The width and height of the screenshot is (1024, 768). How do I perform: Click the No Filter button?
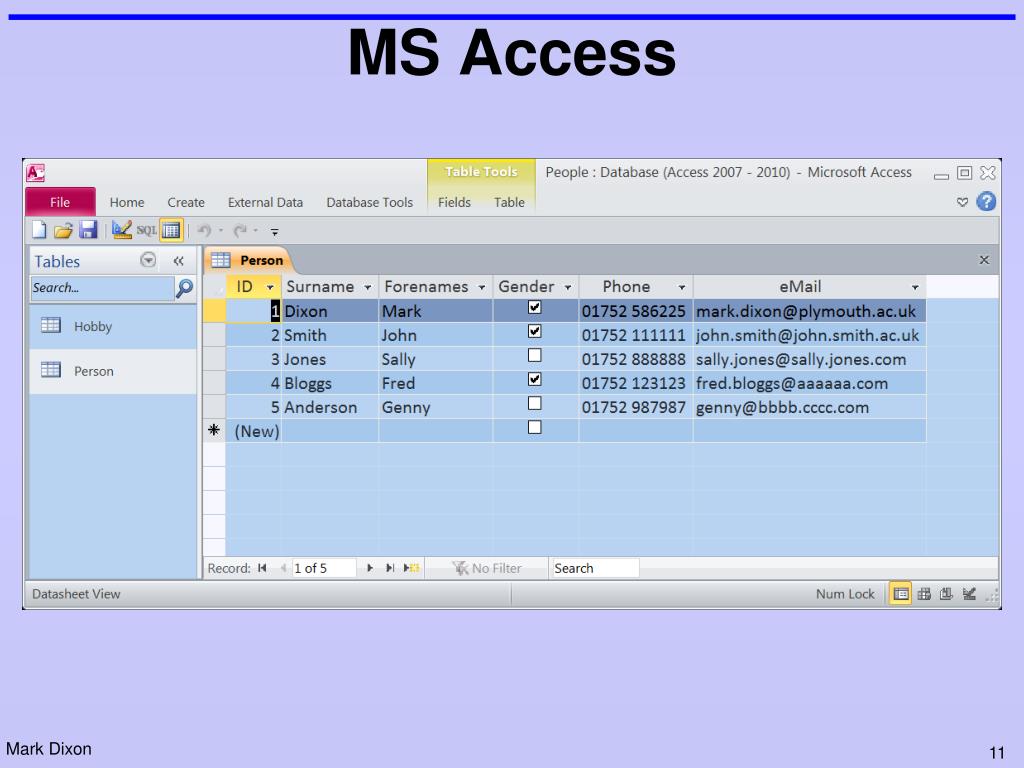tap(487, 568)
